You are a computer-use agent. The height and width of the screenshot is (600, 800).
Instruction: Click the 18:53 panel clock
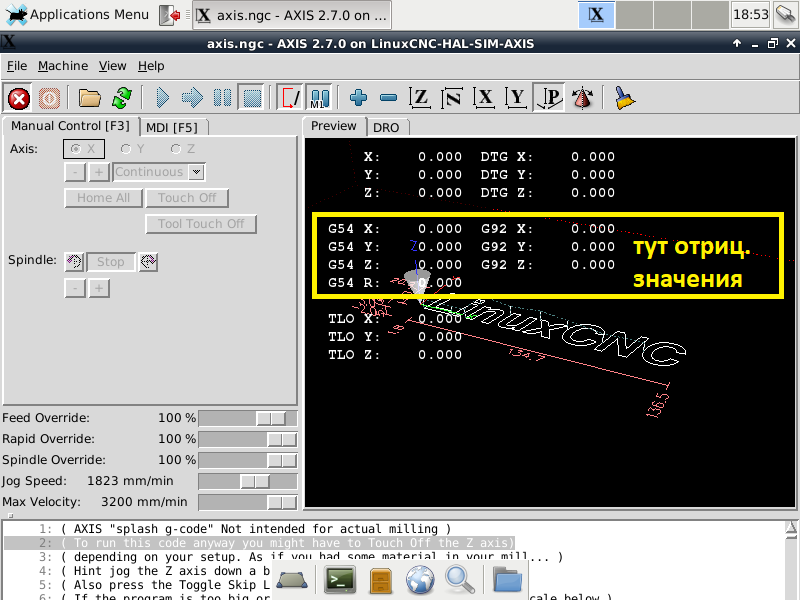pyautogui.click(x=751, y=15)
